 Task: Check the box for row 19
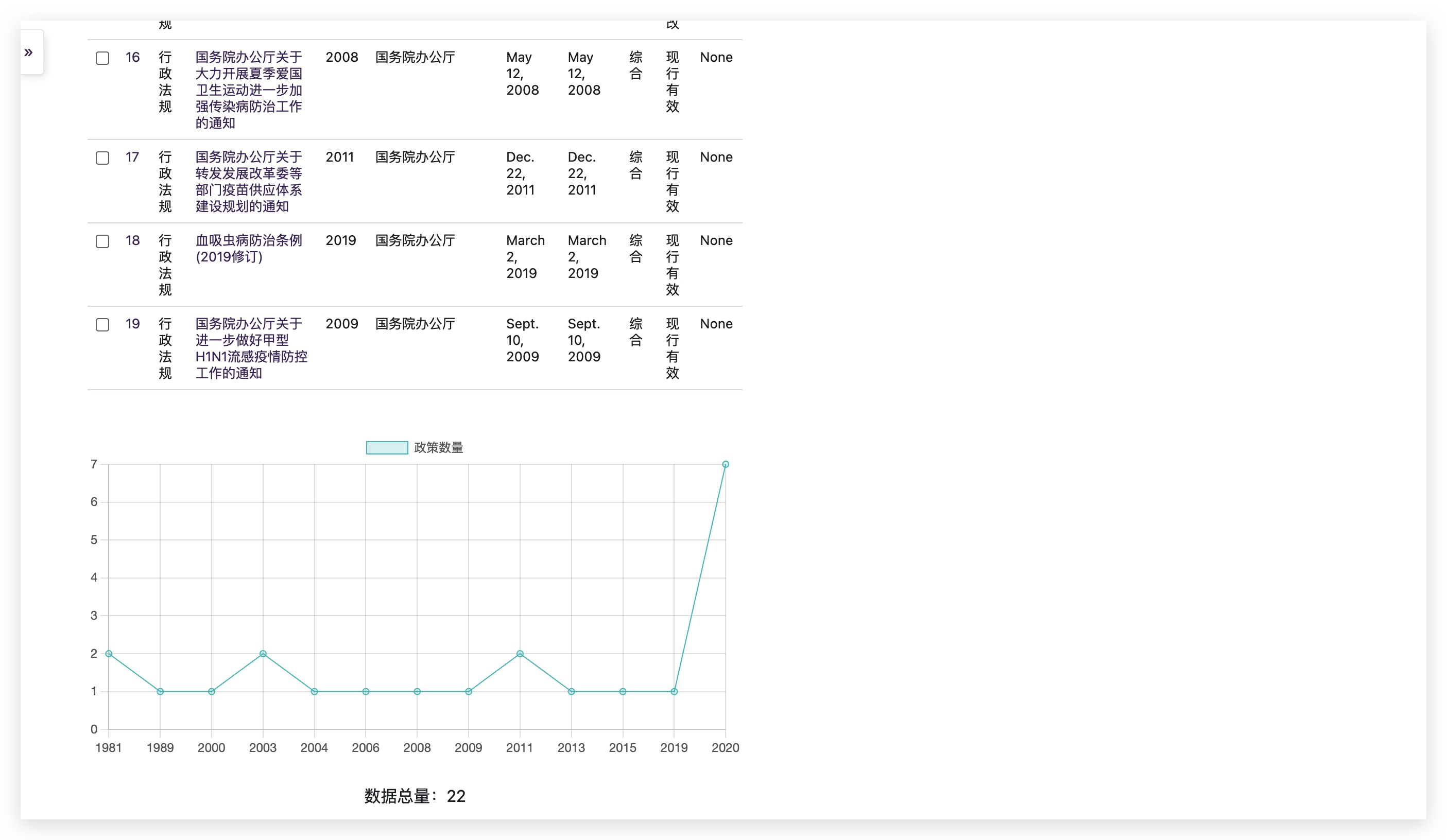tap(102, 324)
